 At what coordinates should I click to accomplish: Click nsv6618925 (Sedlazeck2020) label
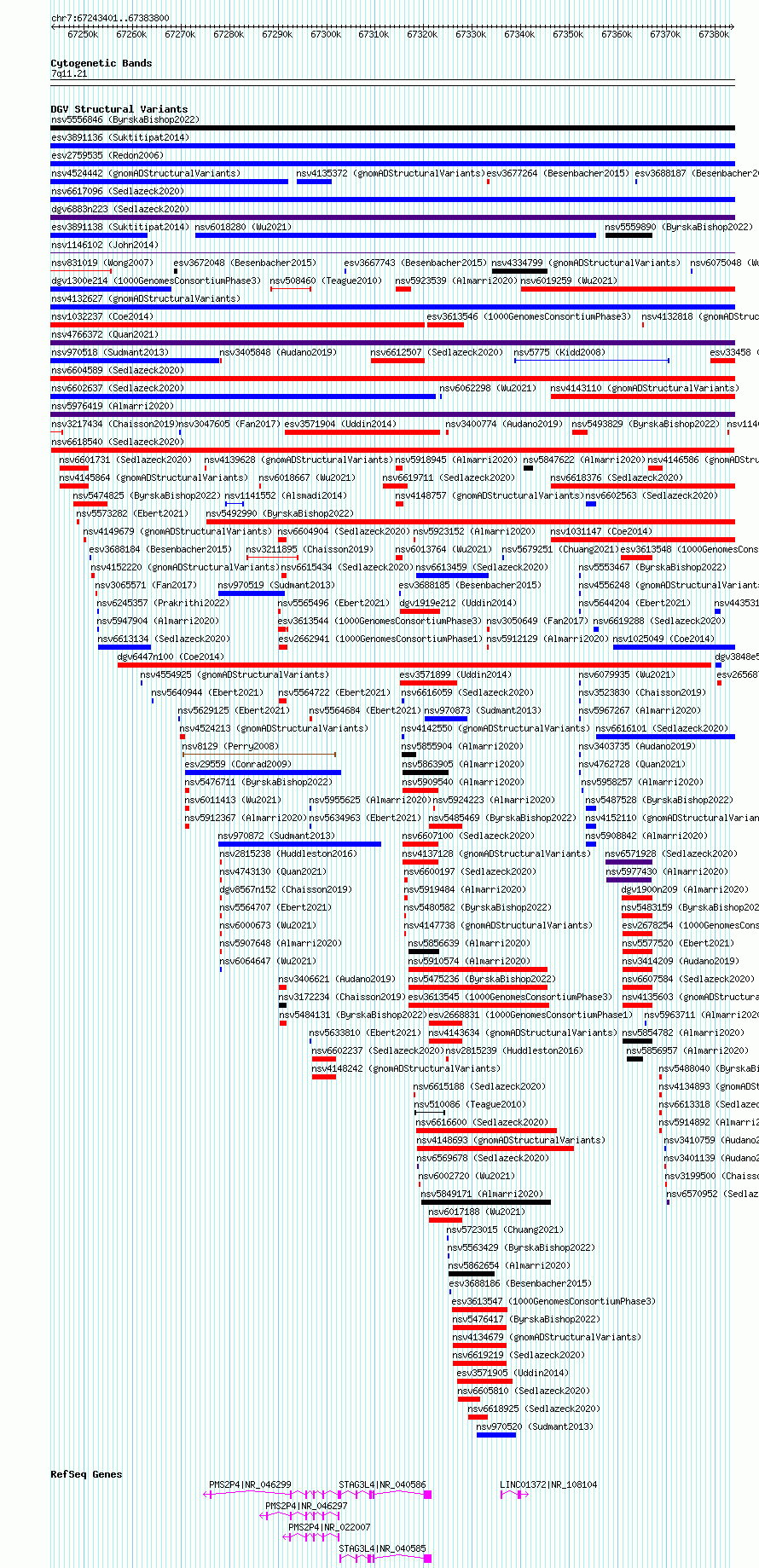pyautogui.click(x=534, y=1409)
